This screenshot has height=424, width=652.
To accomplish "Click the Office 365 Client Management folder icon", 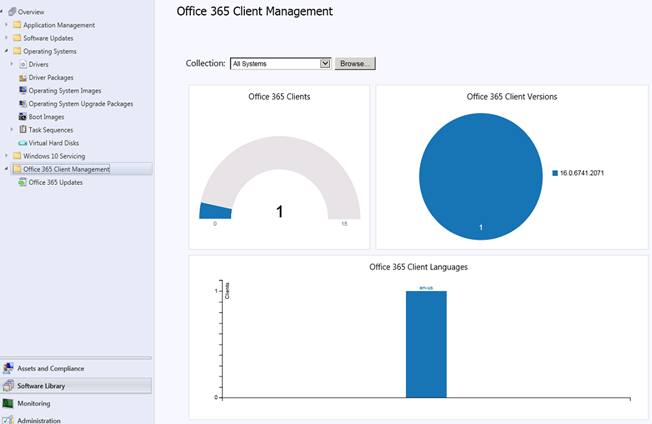I will click(x=17, y=169).
